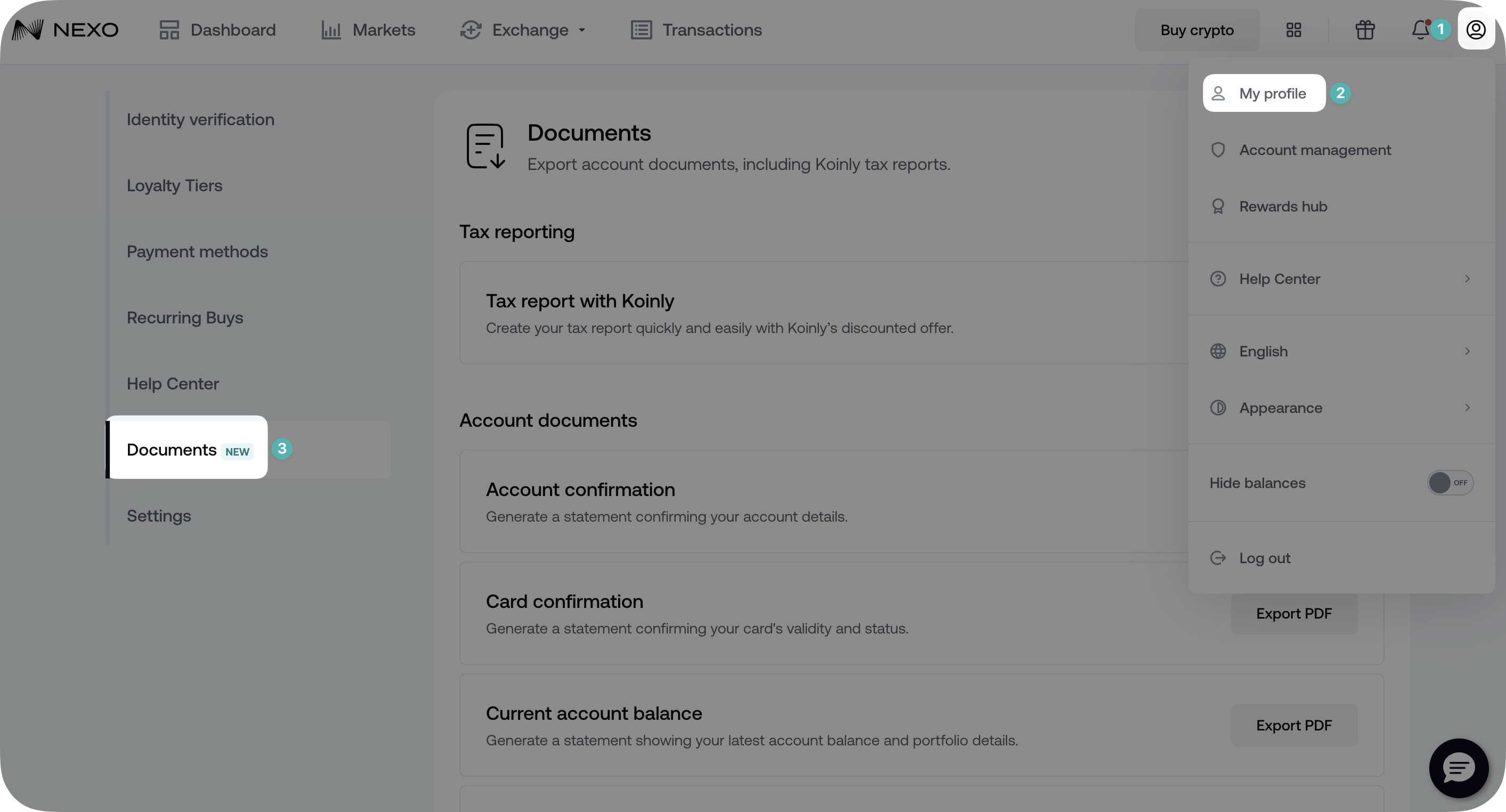
Task: Open the gift rewards icon
Action: click(x=1365, y=30)
